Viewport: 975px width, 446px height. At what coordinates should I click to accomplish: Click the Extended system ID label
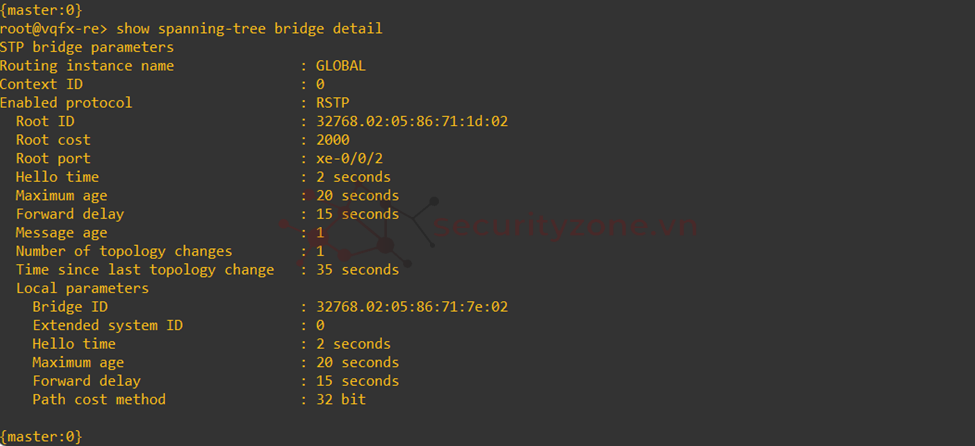pos(108,325)
